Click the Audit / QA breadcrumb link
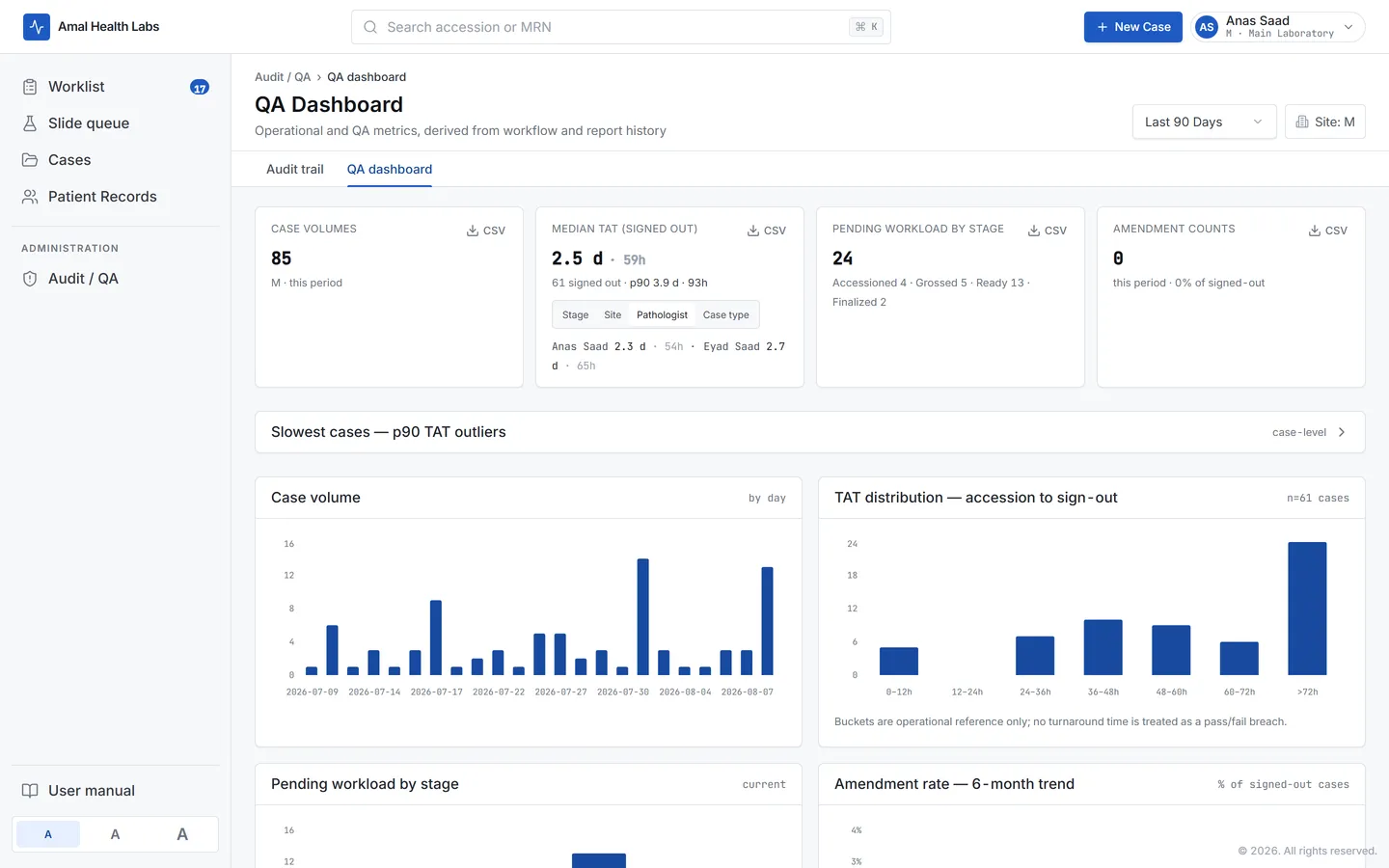The image size is (1389, 868). [283, 77]
